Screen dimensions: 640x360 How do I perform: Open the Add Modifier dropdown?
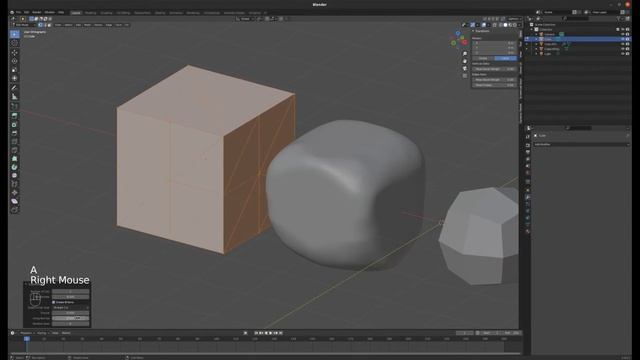581,144
